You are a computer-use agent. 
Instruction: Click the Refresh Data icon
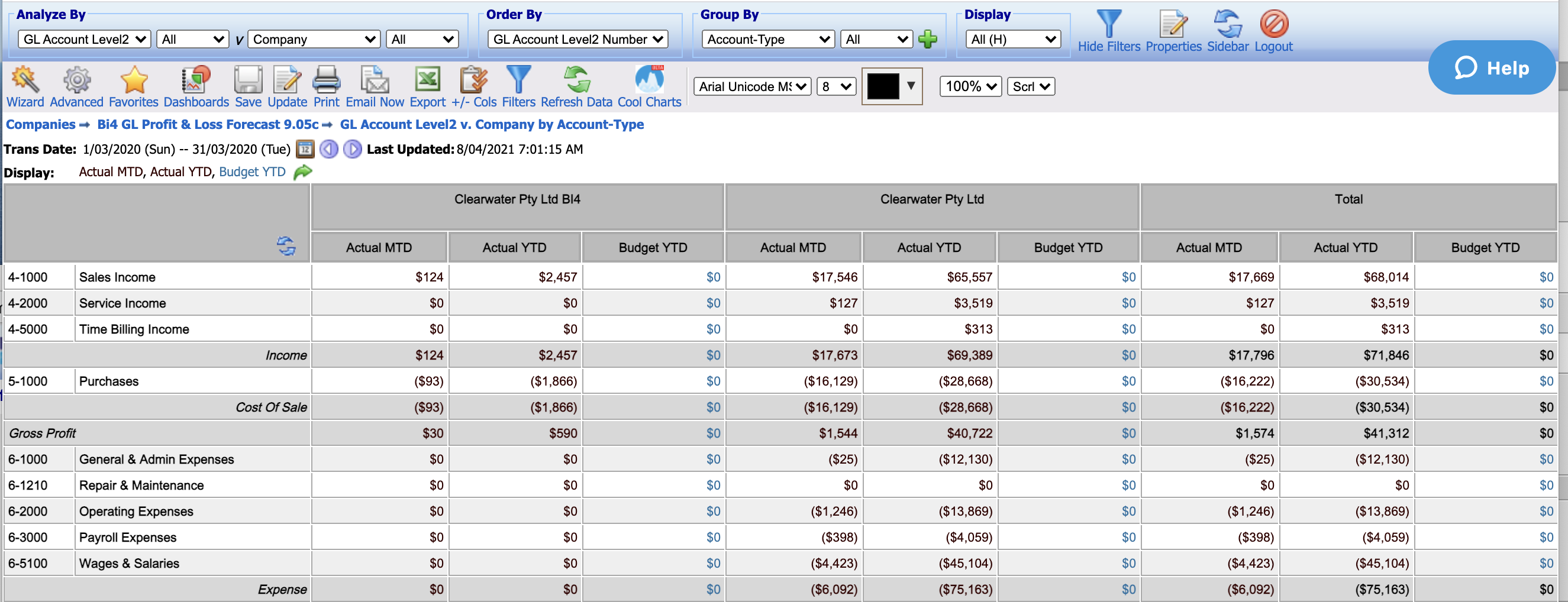(576, 80)
